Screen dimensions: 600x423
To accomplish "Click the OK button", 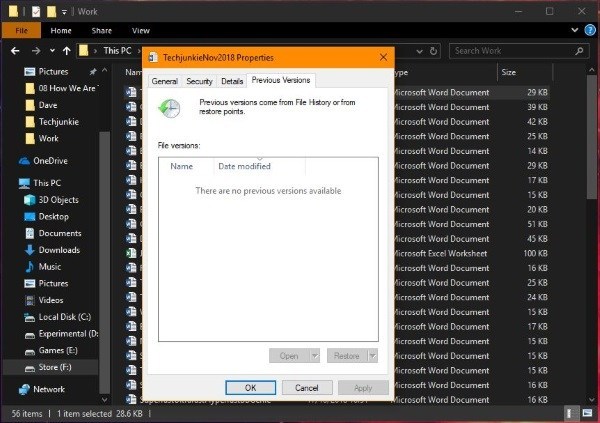I will (x=251, y=388).
